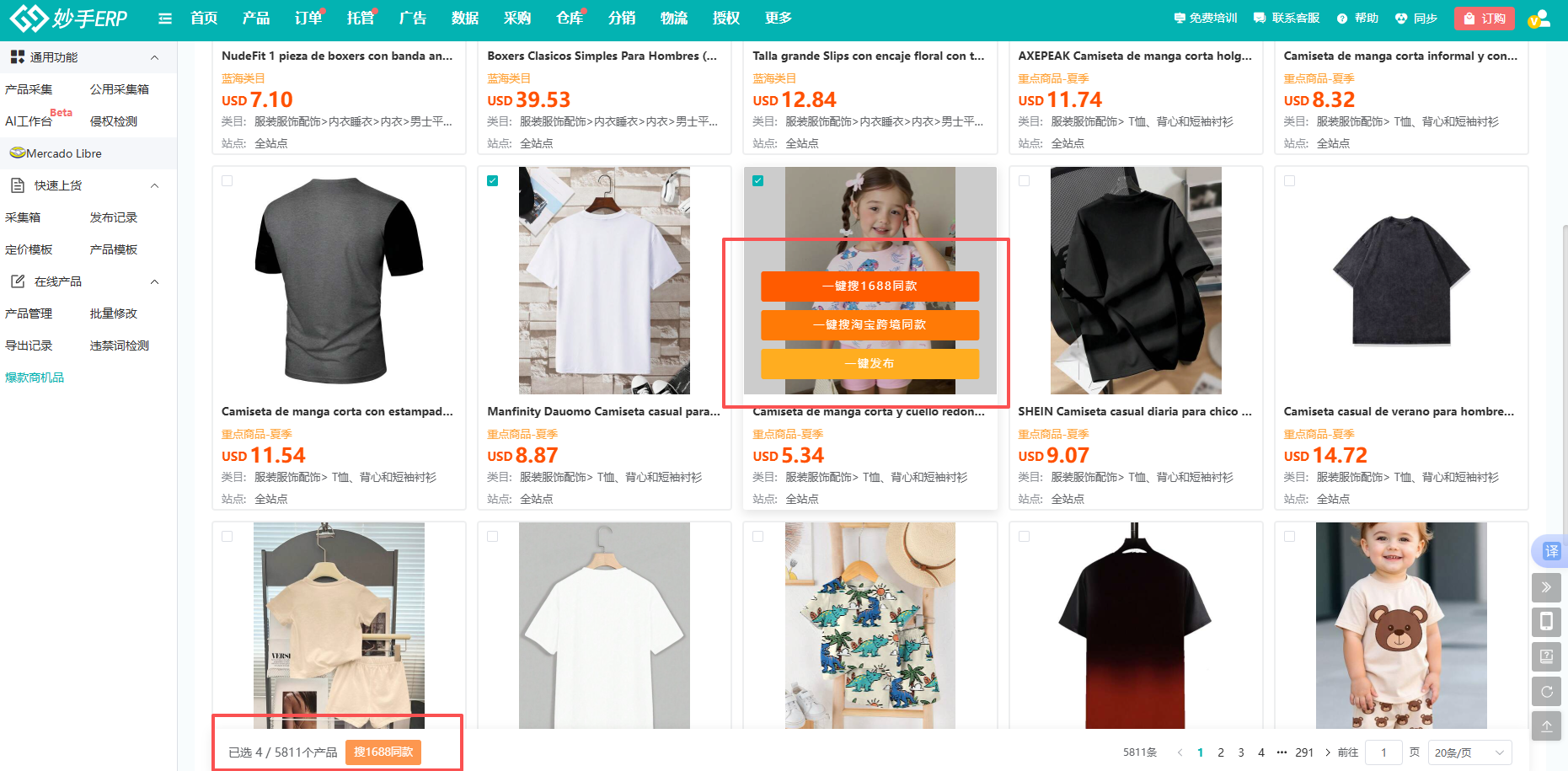Viewport: 1568px width, 771px height.
Task: Tick the checkbox on the teddy bear shirt product
Action: point(1289,537)
